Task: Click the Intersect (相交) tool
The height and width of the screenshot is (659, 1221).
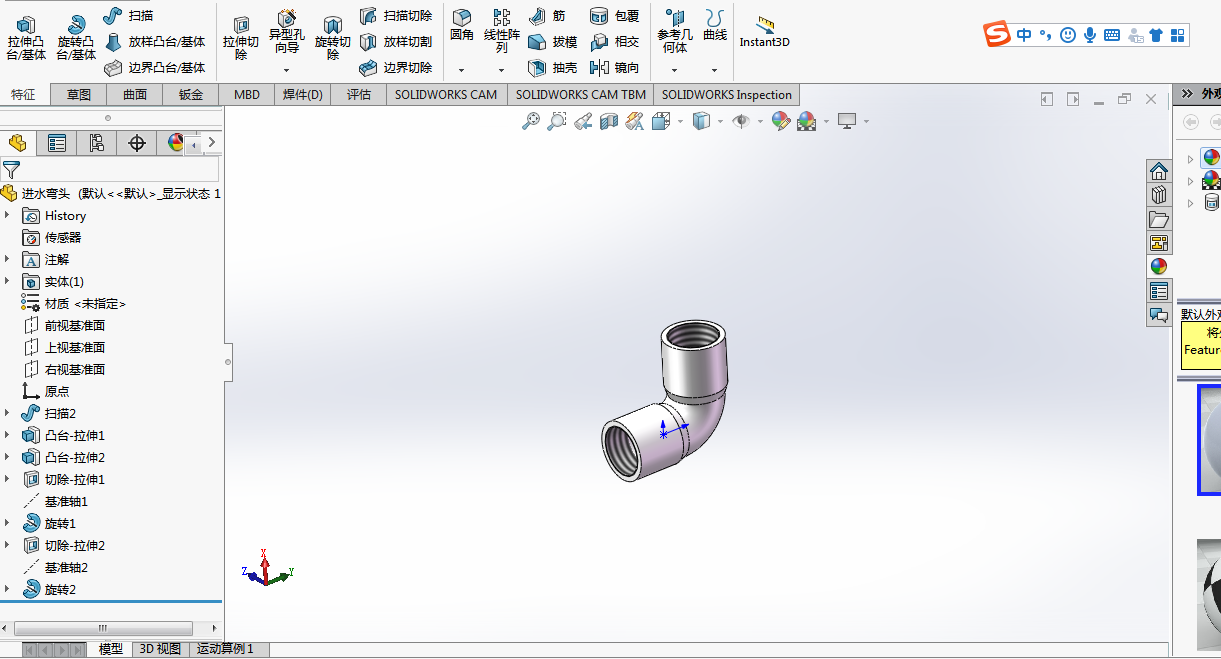Action: [x=614, y=42]
